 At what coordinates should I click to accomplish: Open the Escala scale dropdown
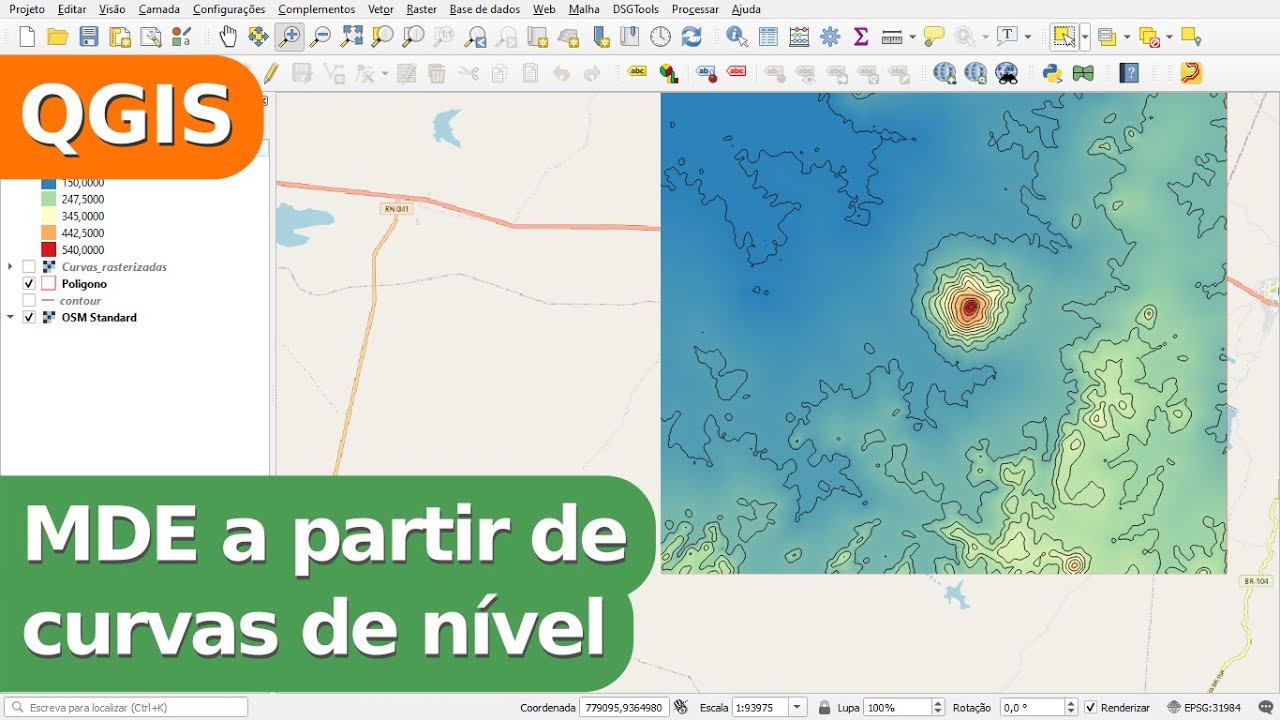click(798, 708)
